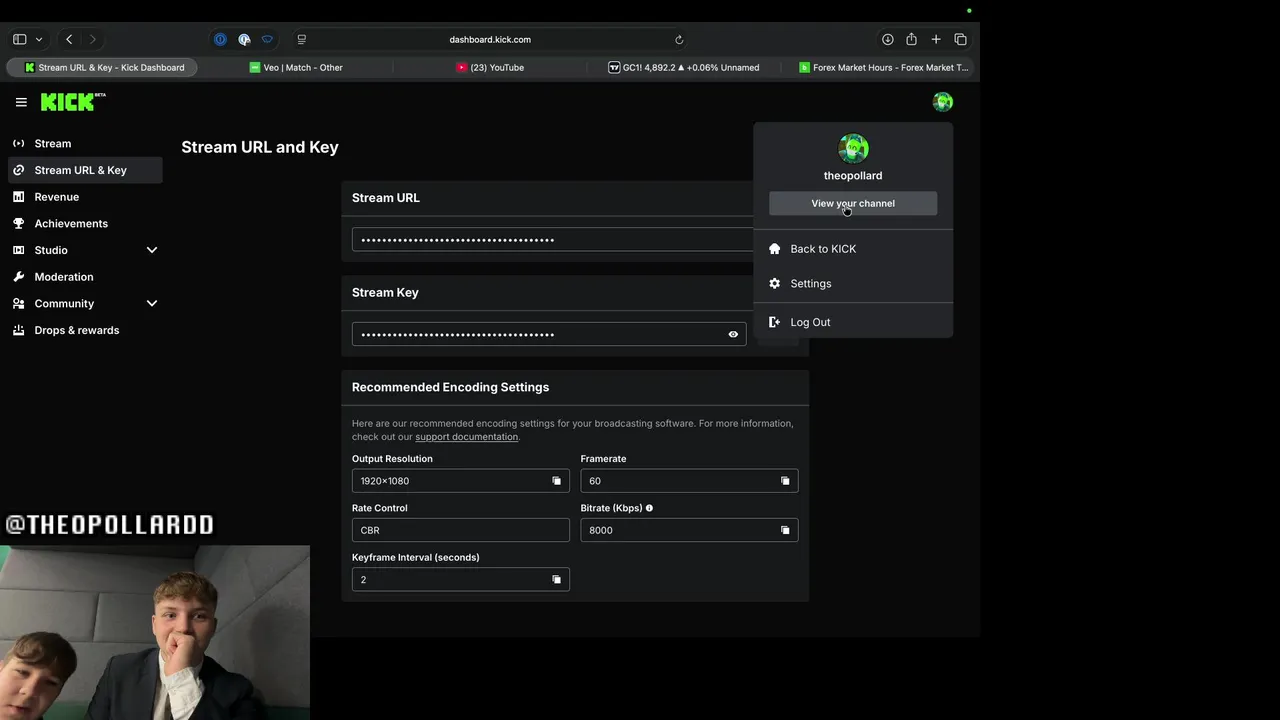Click the Bitrate info icon
The image size is (1280, 720).
[649, 508]
